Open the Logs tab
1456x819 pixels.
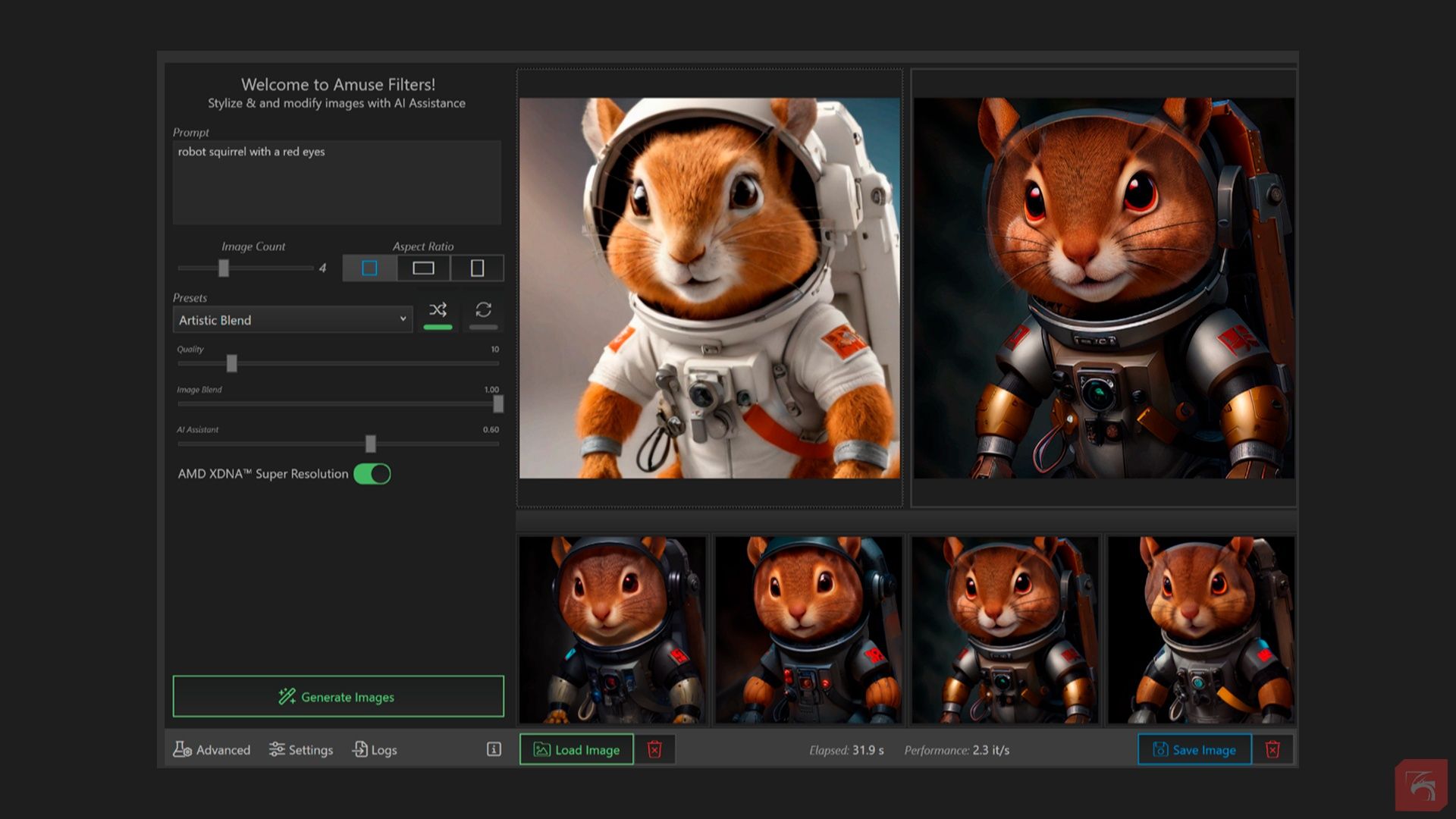pyautogui.click(x=375, y=749)
